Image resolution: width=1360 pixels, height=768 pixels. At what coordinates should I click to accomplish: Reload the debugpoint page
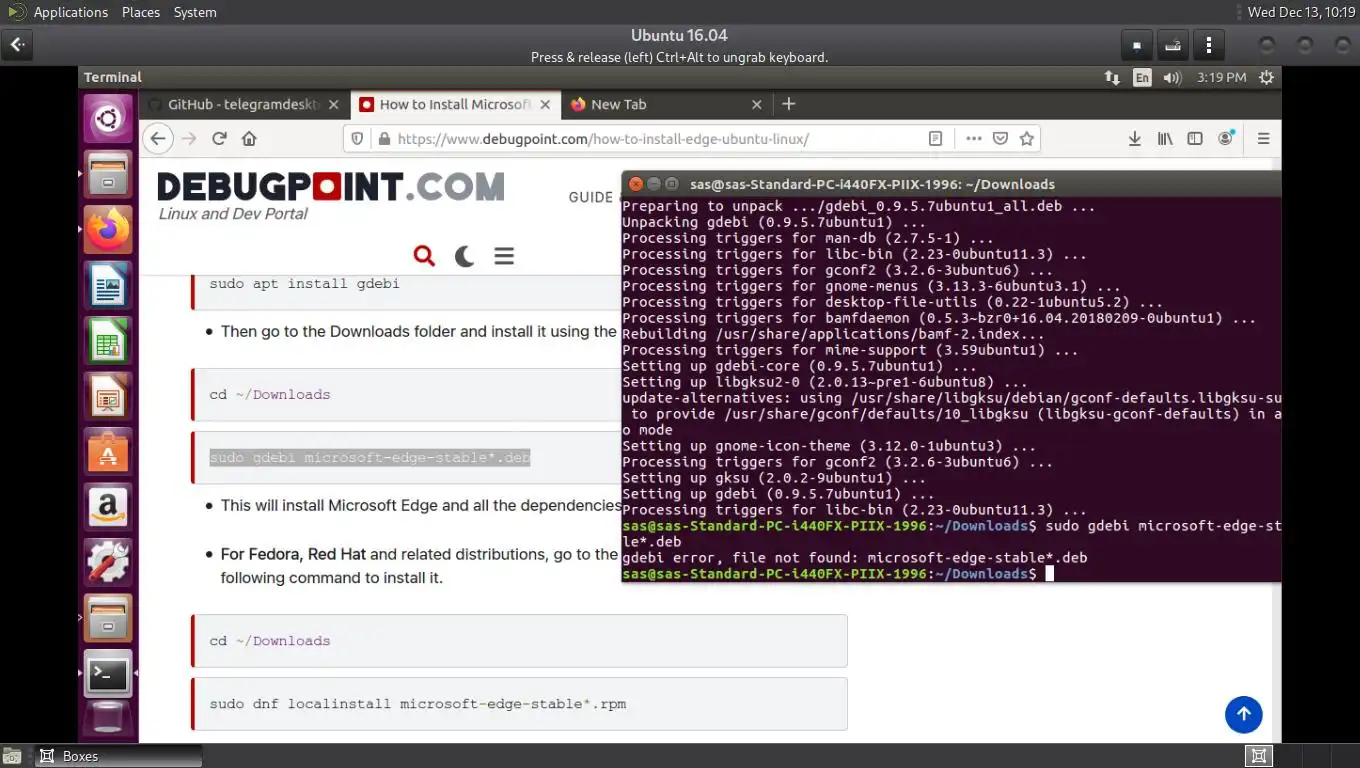219,139
